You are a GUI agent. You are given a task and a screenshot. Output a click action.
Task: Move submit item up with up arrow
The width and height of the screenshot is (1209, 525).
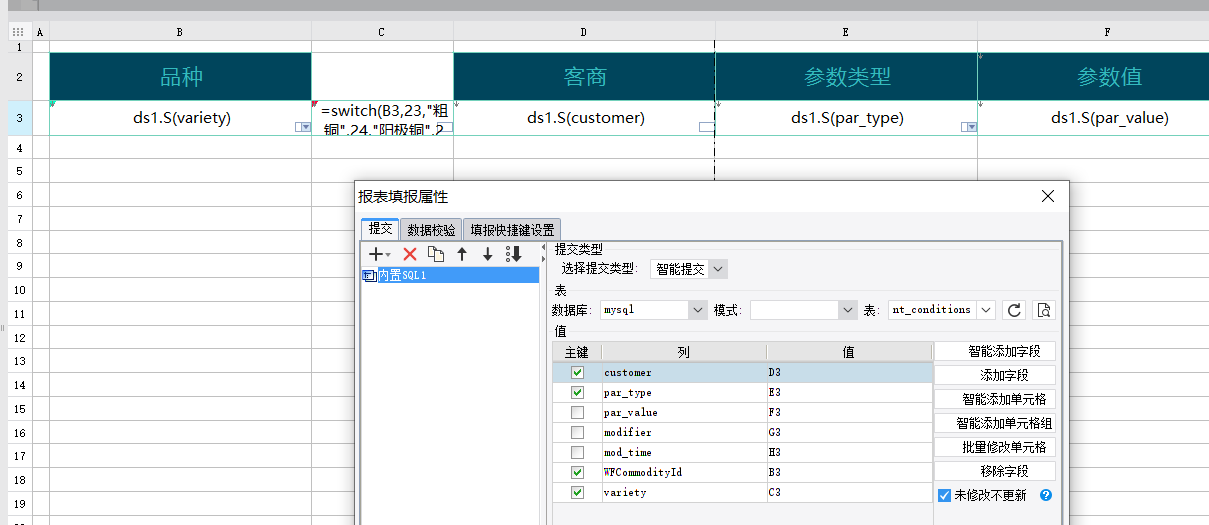462,254
